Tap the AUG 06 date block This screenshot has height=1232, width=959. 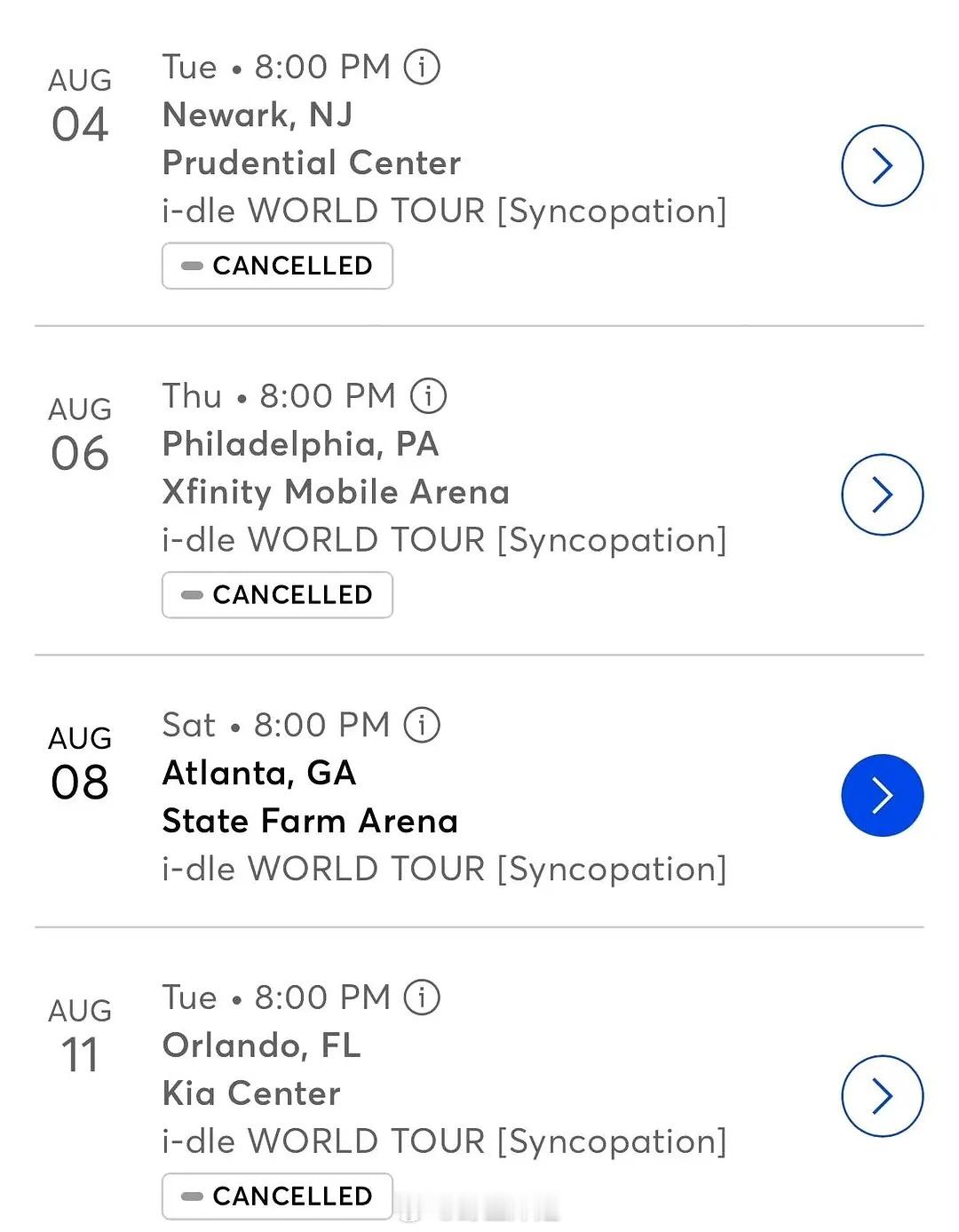pos(80,435)
